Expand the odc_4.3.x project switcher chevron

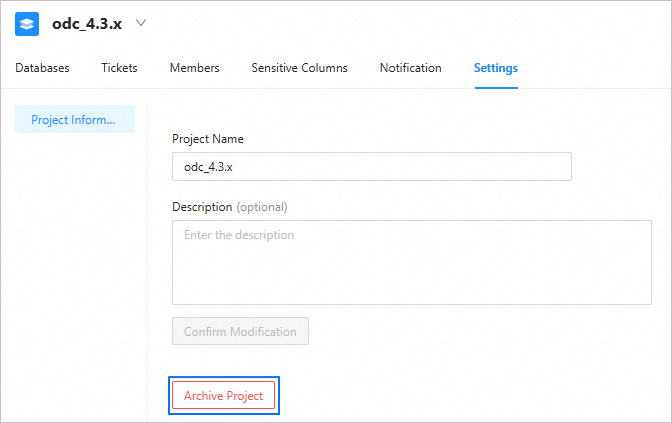[x=141, y=23]
